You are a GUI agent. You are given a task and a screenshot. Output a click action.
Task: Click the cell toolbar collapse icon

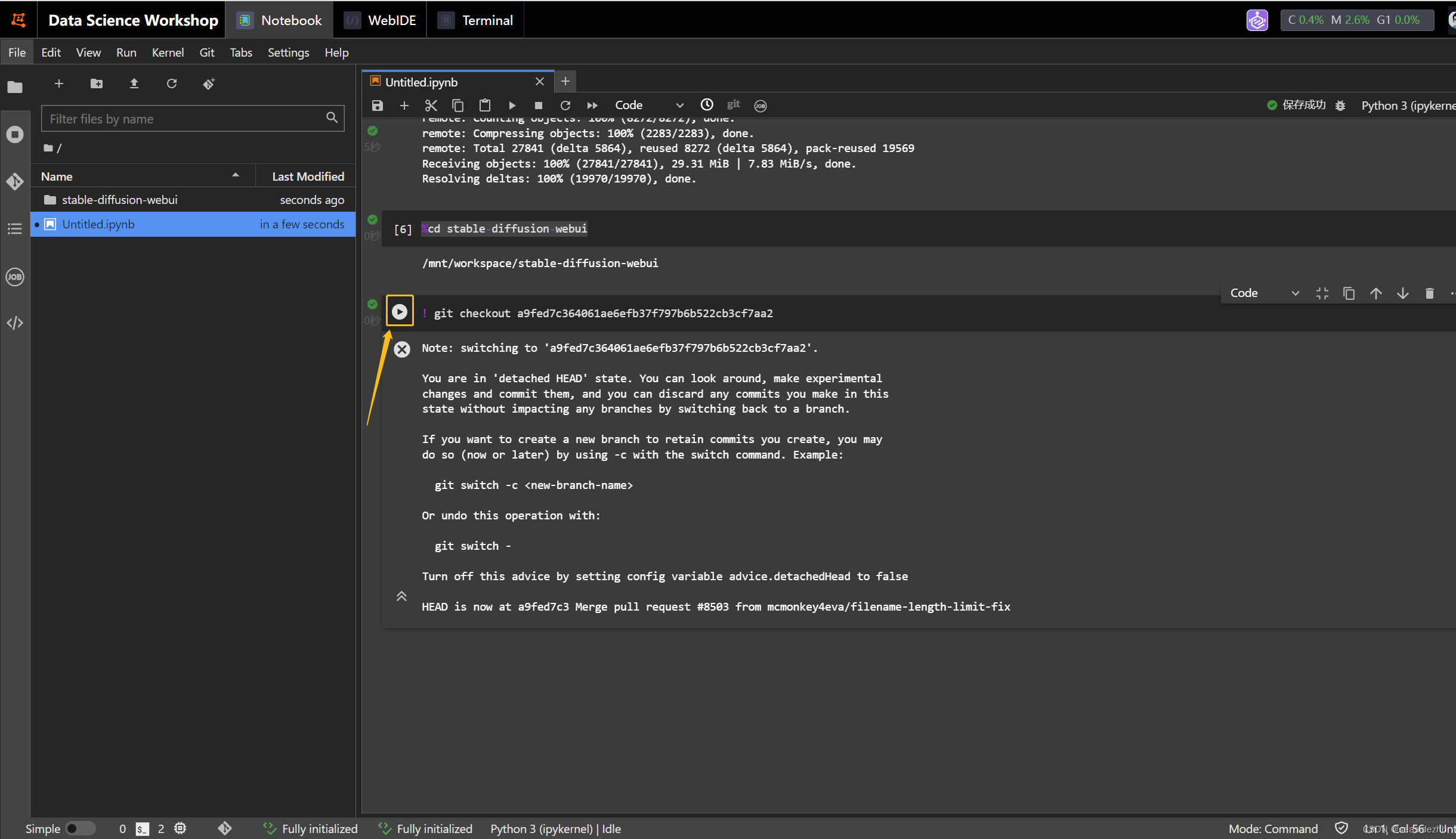pos(1322,293)
